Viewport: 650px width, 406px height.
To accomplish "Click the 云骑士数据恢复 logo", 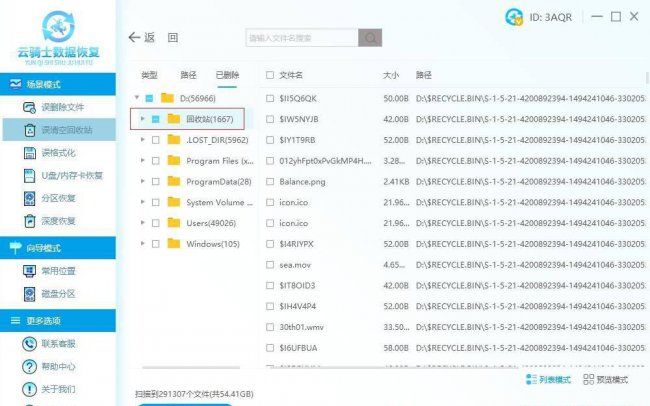I will coord(58,38).
